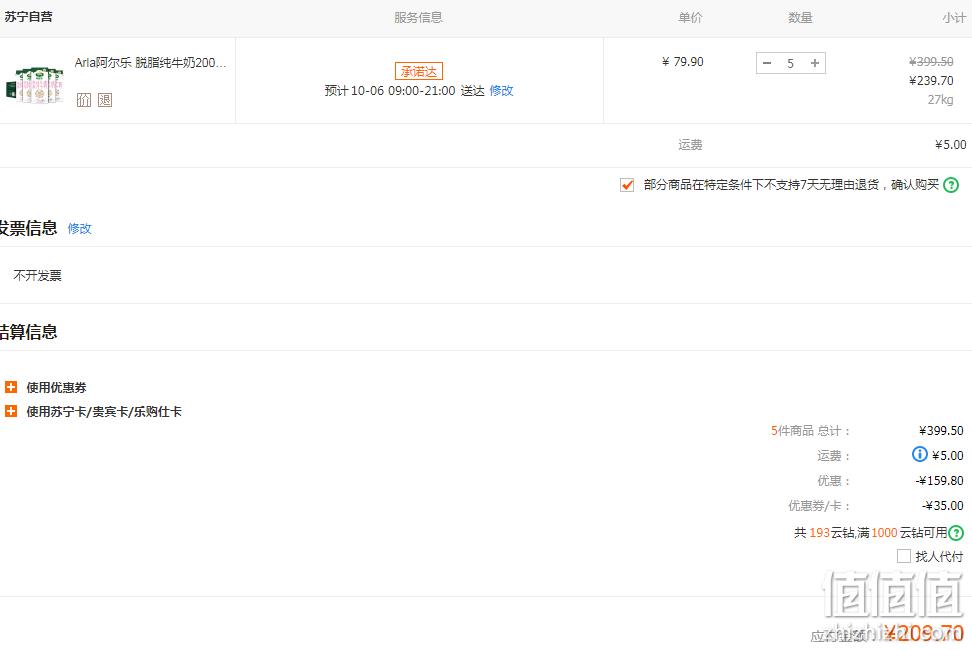Click the blue info icon beside 运费

[920, 454]
